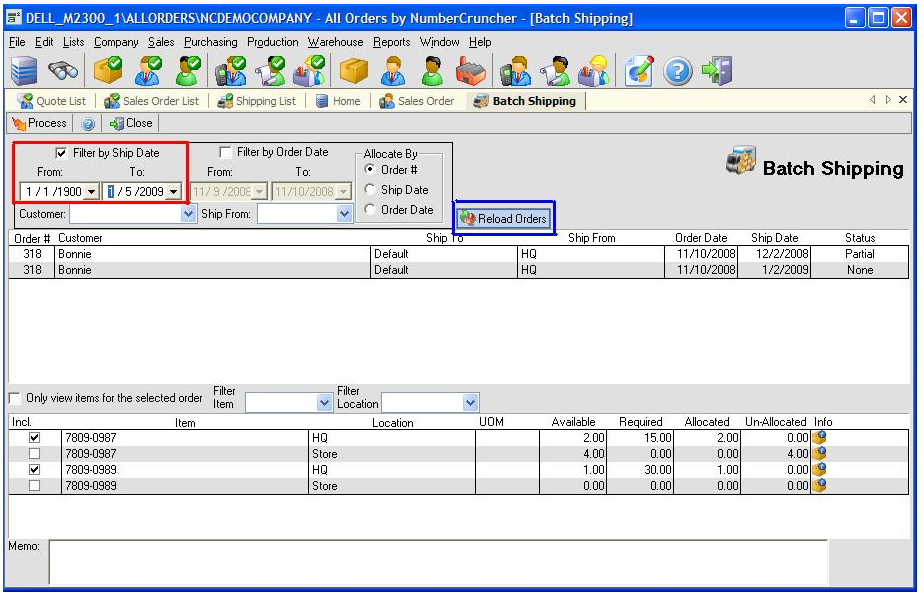
Task: Click the document with pencil icon
Action: tap(639, 71)
